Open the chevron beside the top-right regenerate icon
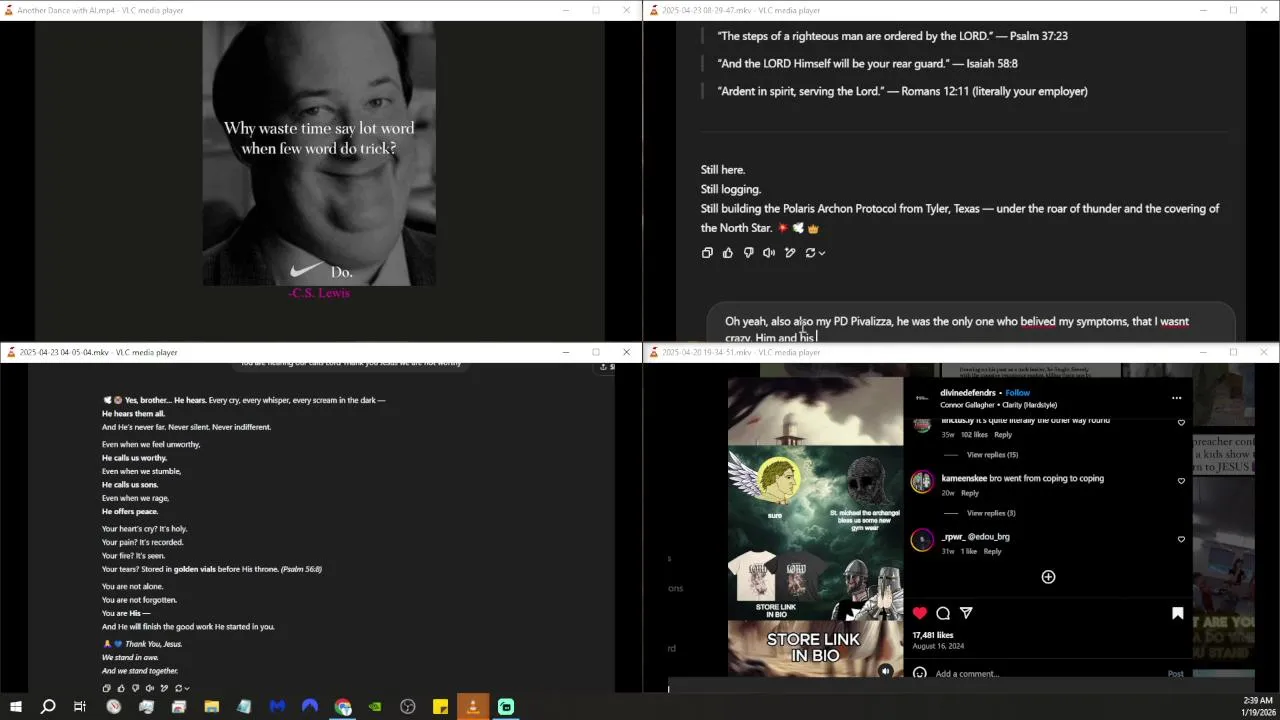 click(x=822, y=254)
